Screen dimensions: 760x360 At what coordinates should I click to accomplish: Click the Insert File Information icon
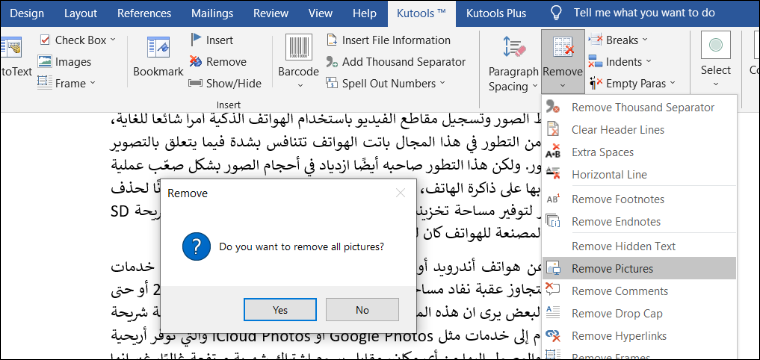332,40
